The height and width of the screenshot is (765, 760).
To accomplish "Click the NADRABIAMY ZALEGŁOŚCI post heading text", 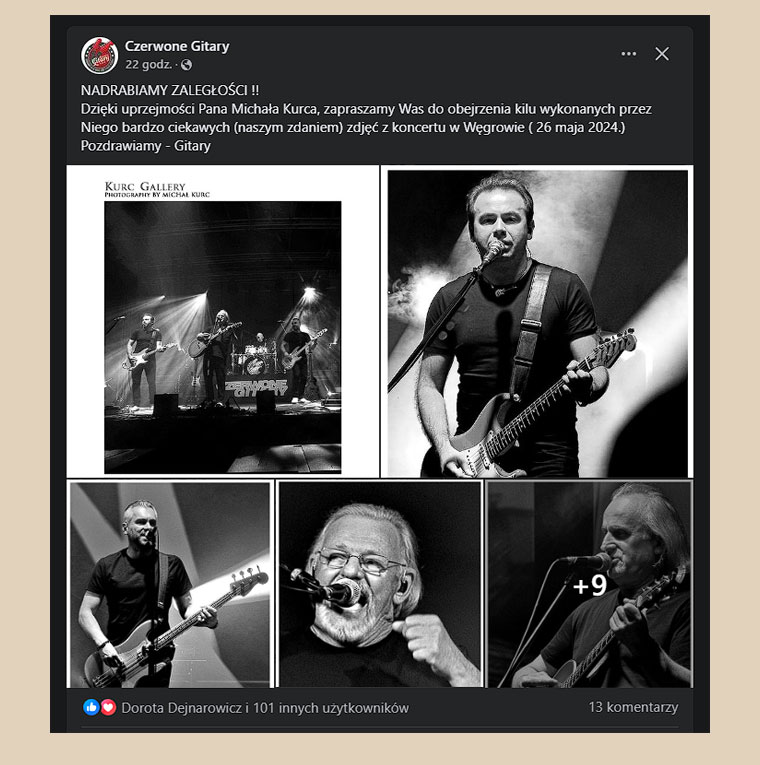I will [170, 90].
